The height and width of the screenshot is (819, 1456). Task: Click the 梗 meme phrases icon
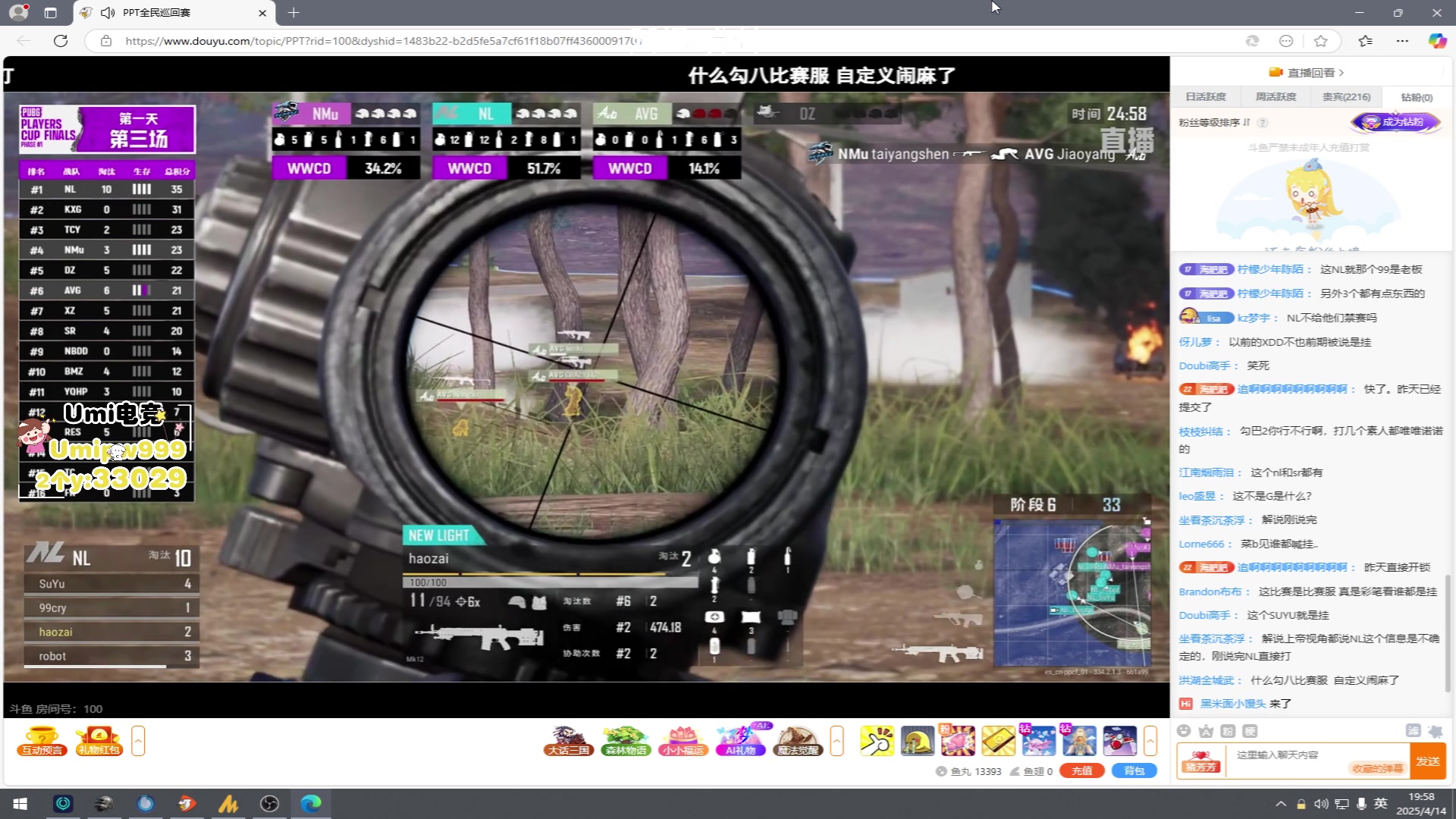tap(1250, 731)
